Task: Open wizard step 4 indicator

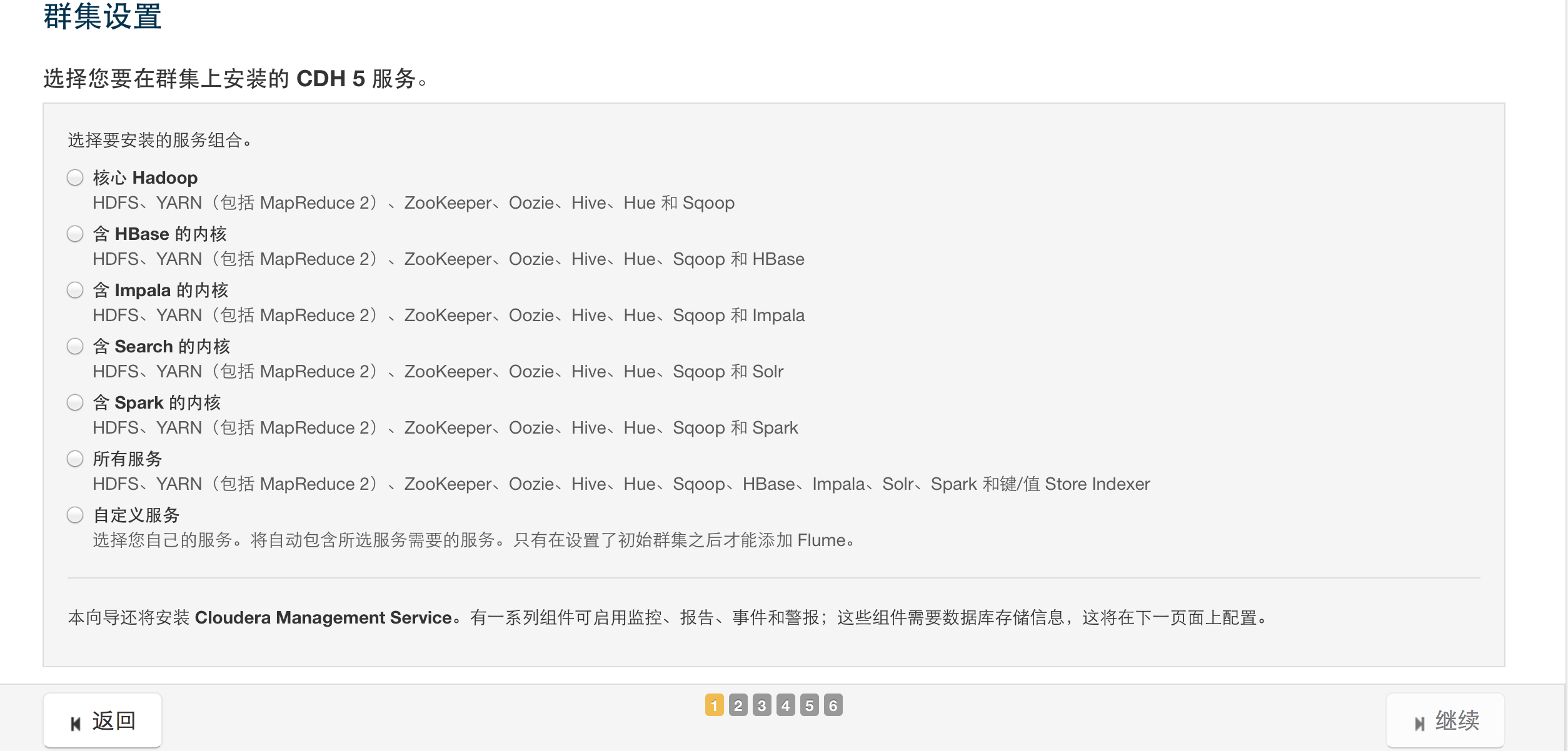Action: click(785, 705)
